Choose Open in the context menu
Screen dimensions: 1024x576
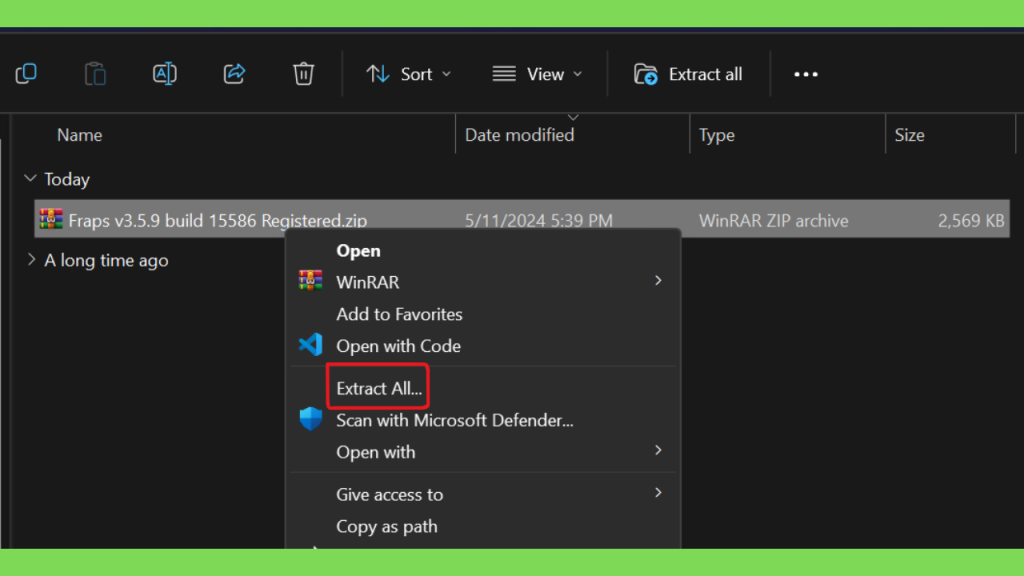pos(359,251)
